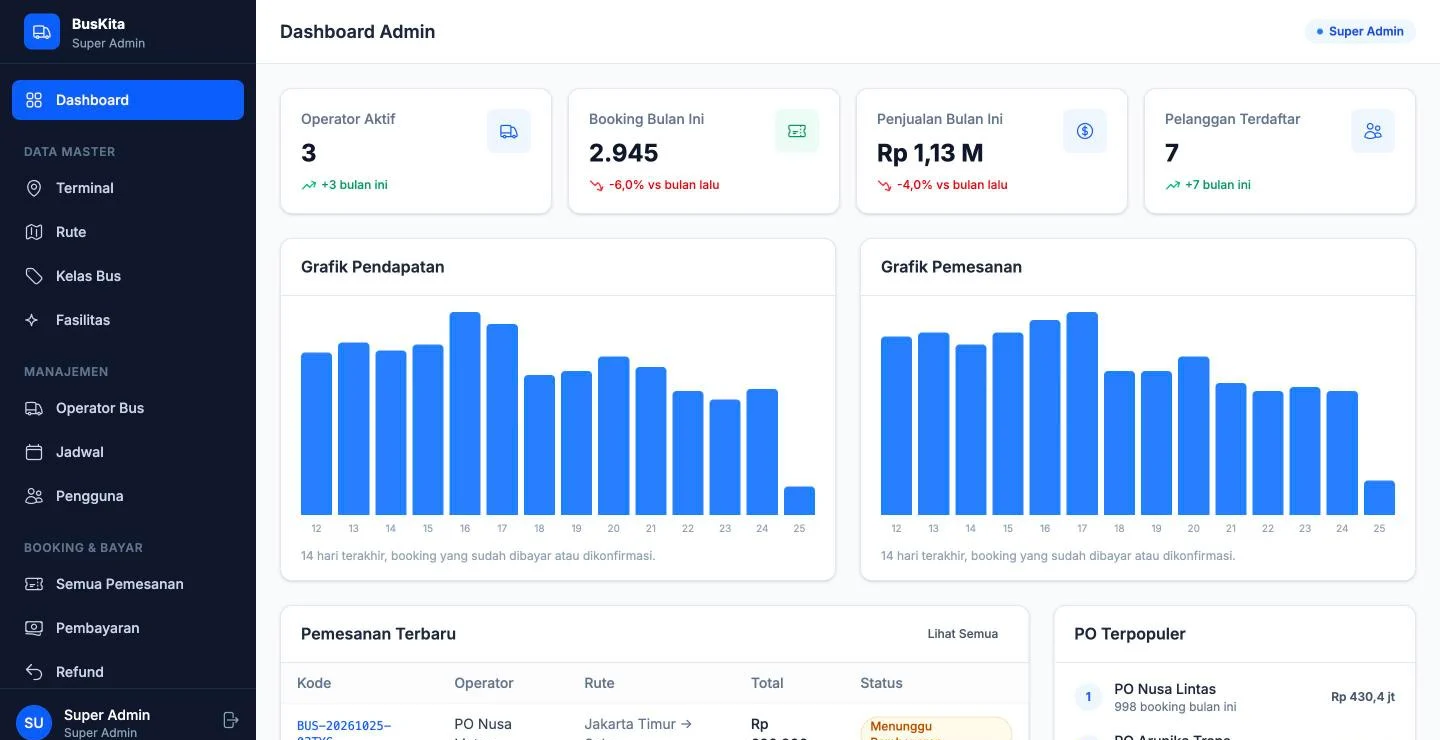Click the SU avatar circle
This screenshot has width=1440, height=740.
34,722
